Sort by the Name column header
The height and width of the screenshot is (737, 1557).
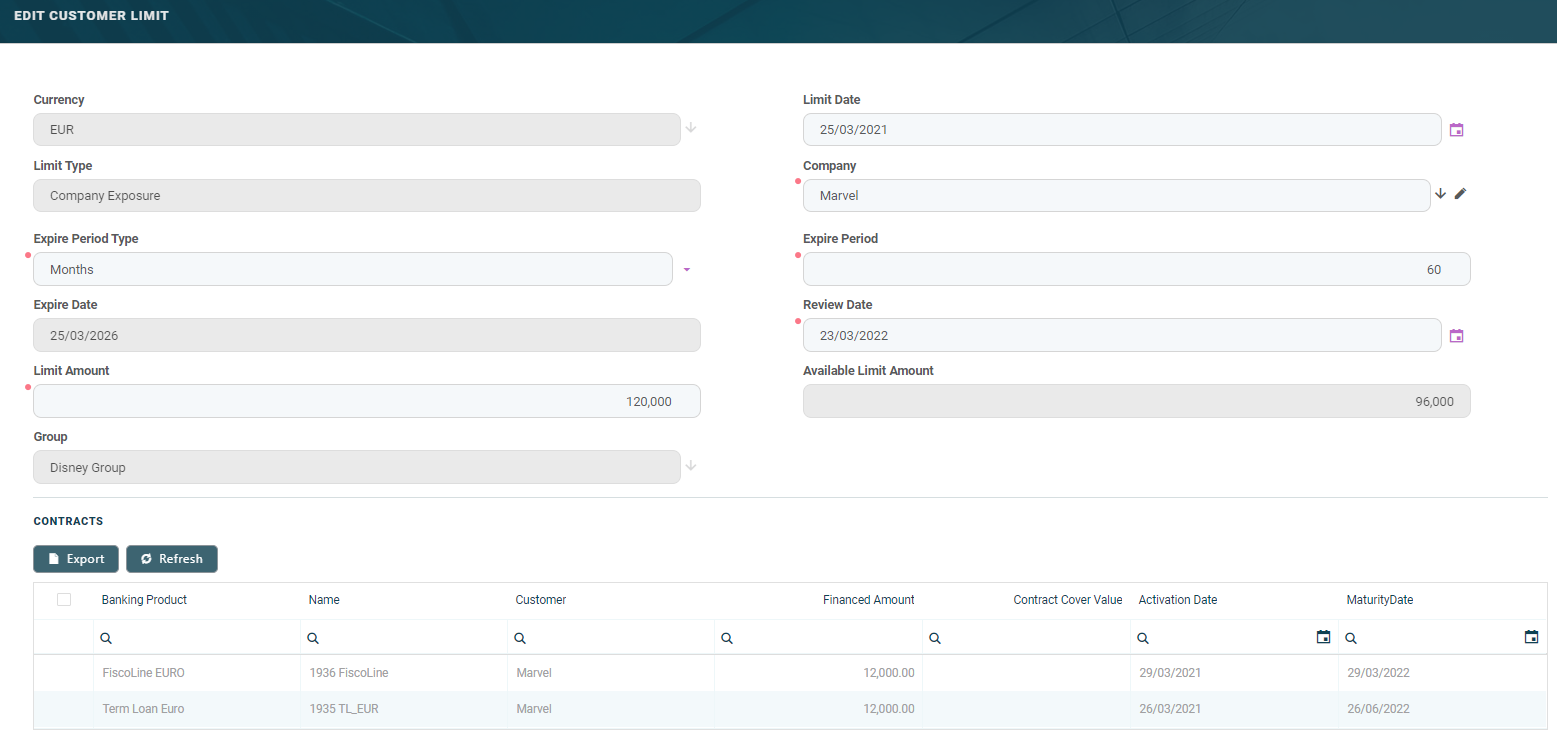click(x=324, y=600)
